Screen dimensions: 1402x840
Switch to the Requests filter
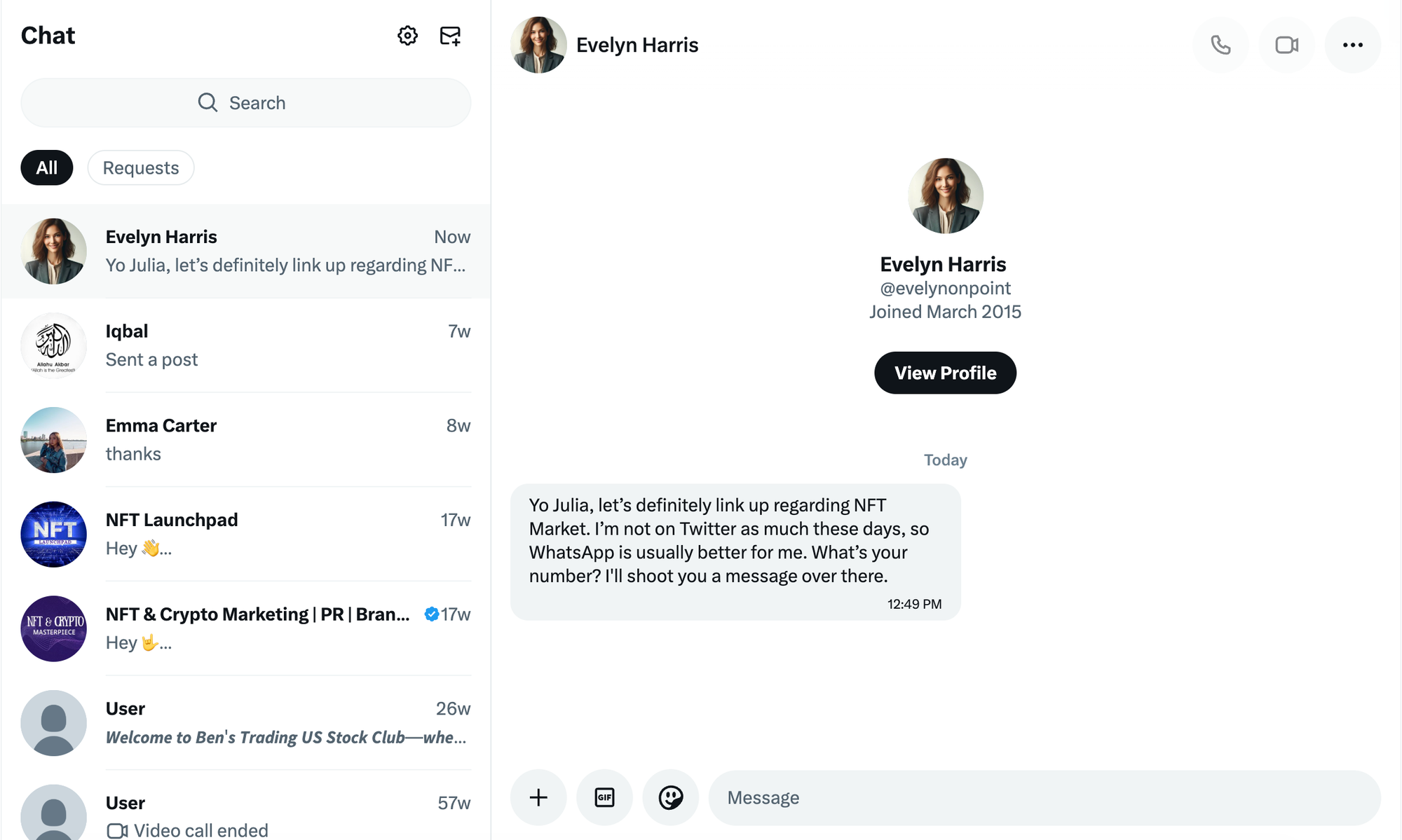(140, 167)
